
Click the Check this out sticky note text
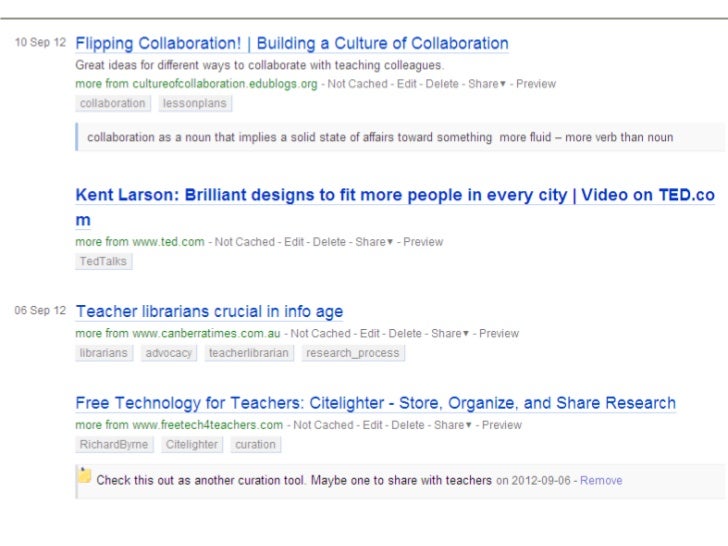[294, 481]
